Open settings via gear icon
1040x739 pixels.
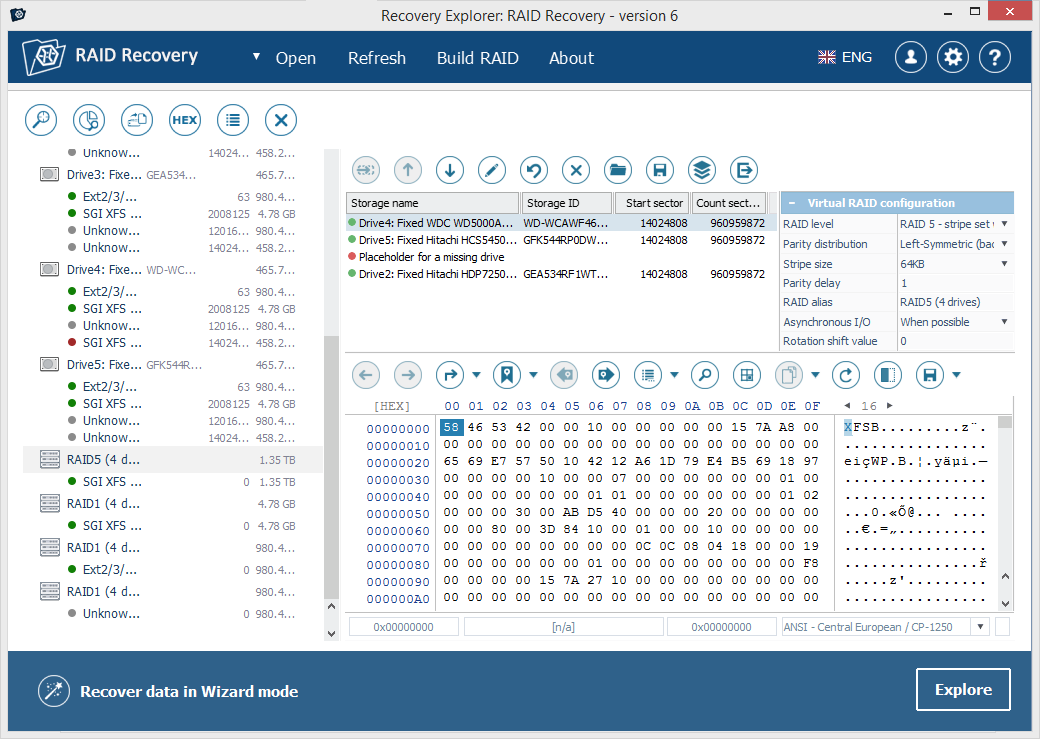click(952, 57)
